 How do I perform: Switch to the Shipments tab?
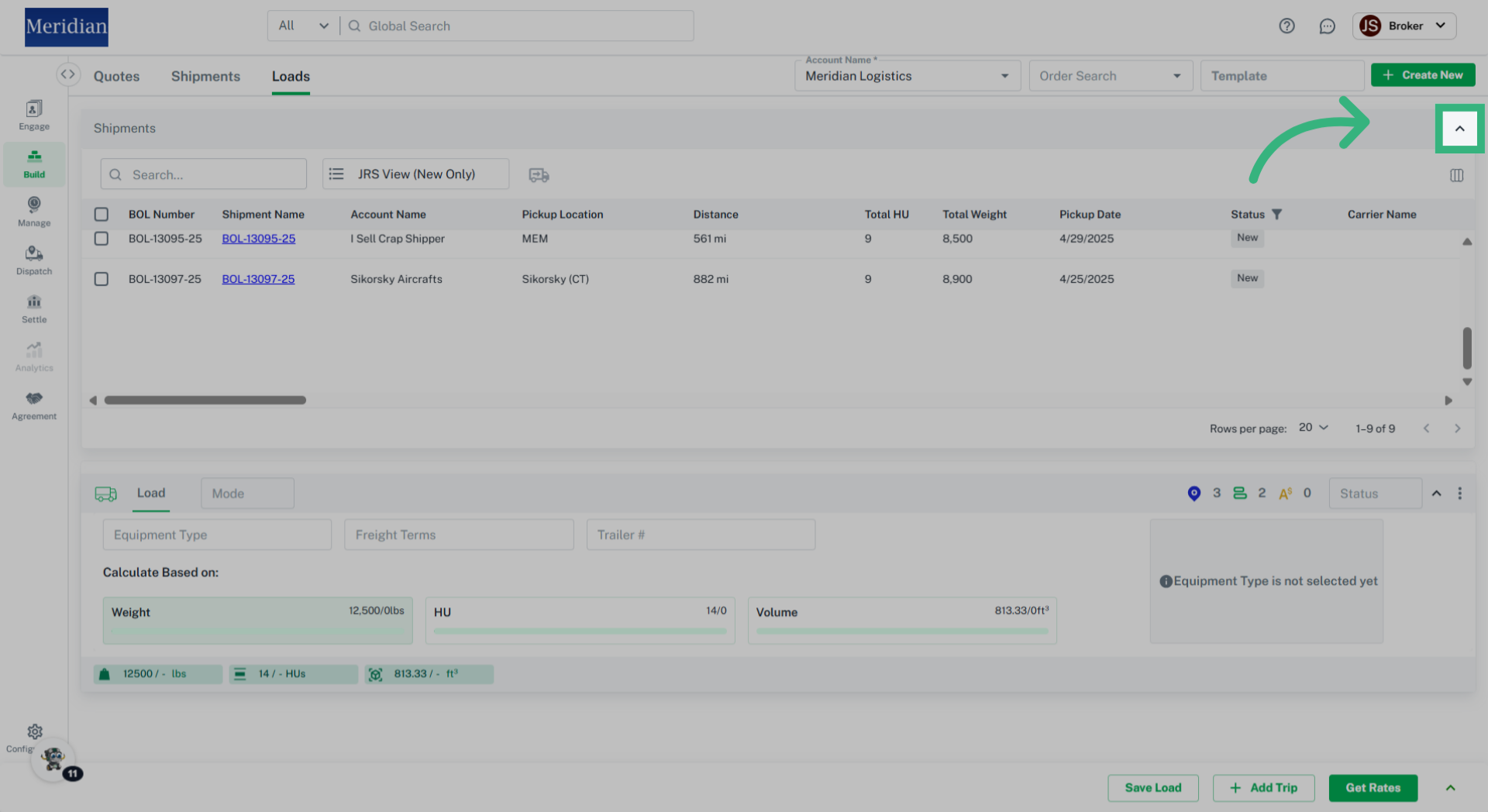pos(205,76)
